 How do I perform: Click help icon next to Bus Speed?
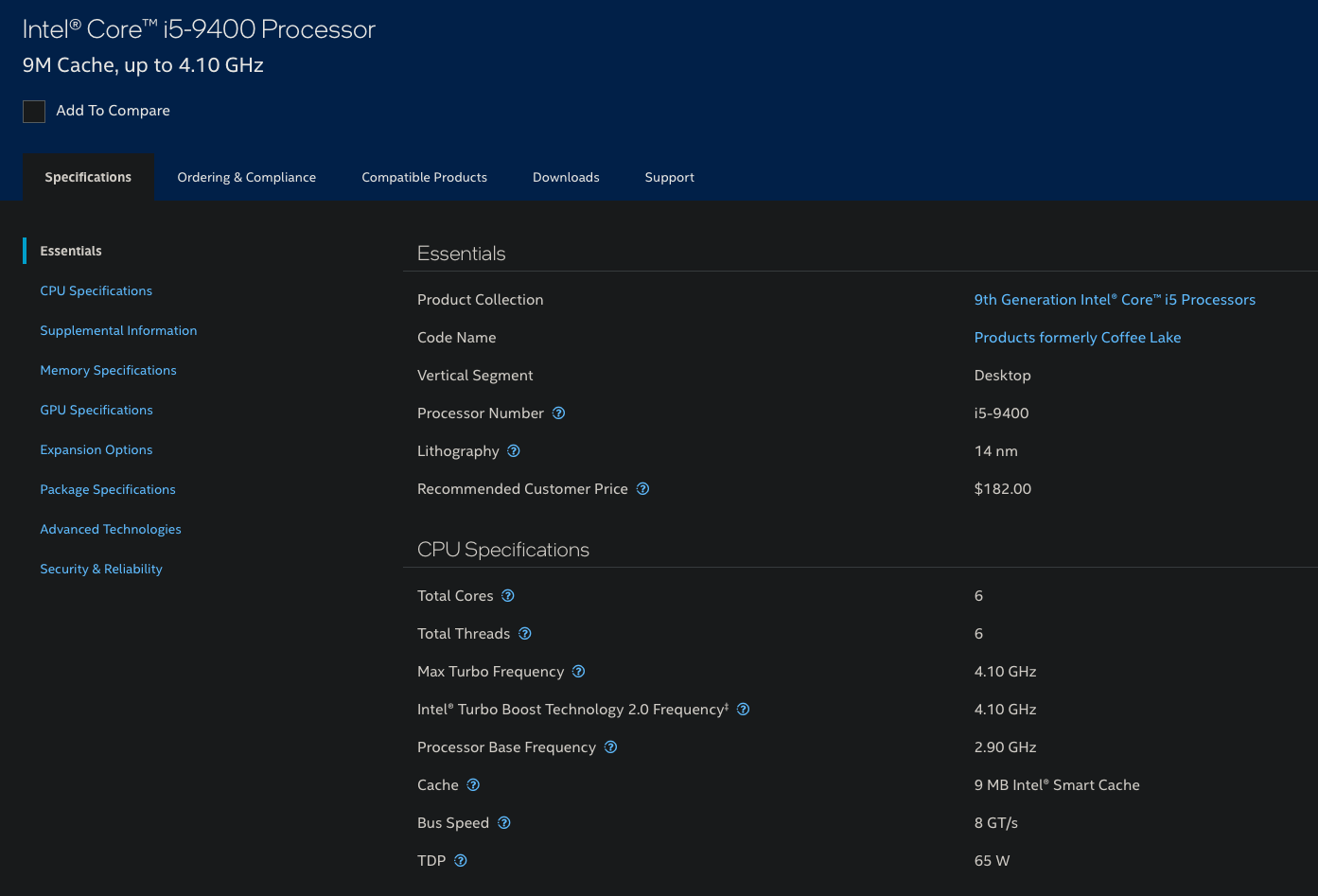click(504, 822)
